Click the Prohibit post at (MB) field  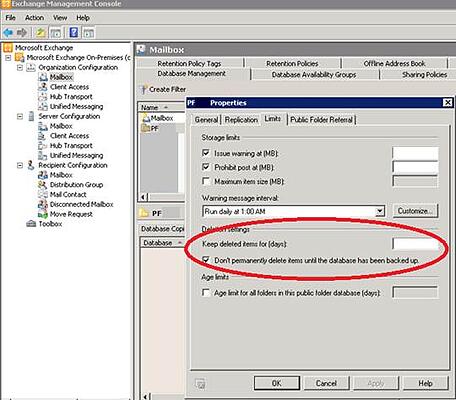click(415, 168)
